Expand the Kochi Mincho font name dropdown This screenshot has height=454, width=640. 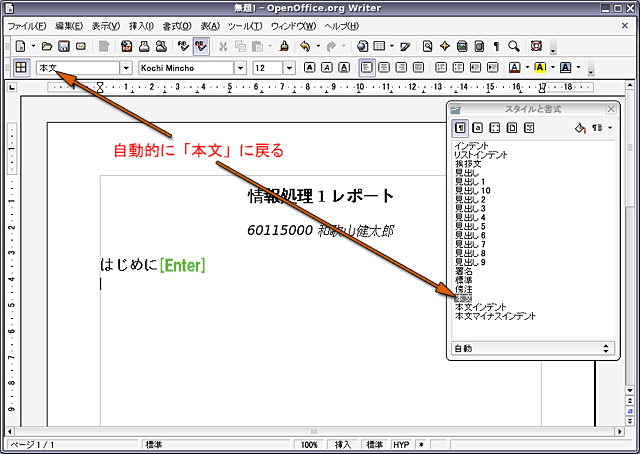click(240, 68)
